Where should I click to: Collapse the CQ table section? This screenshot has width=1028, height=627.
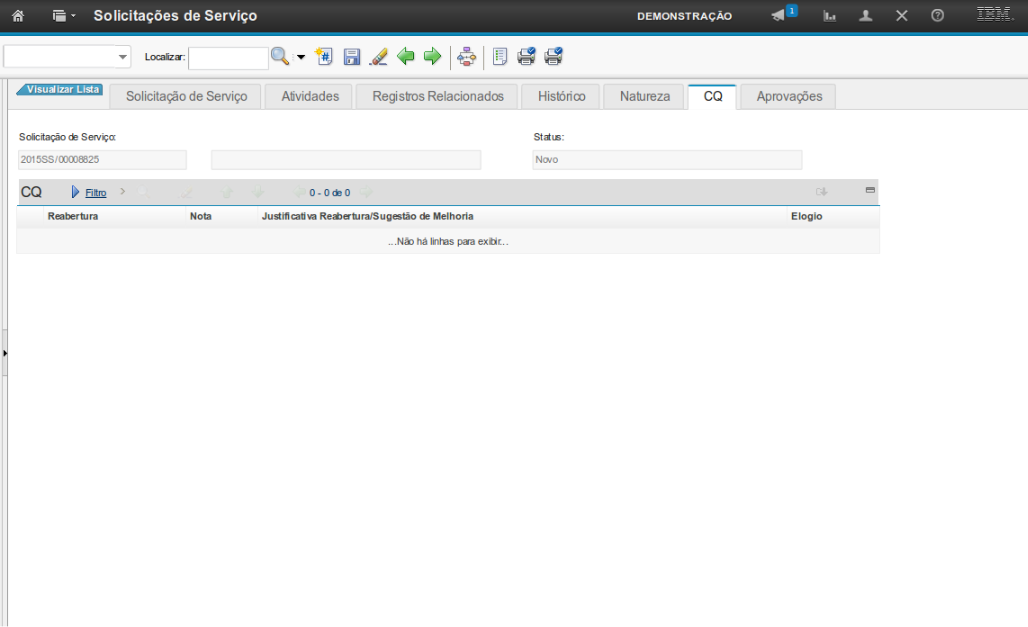pyautogui.click(x=870, y=190)
